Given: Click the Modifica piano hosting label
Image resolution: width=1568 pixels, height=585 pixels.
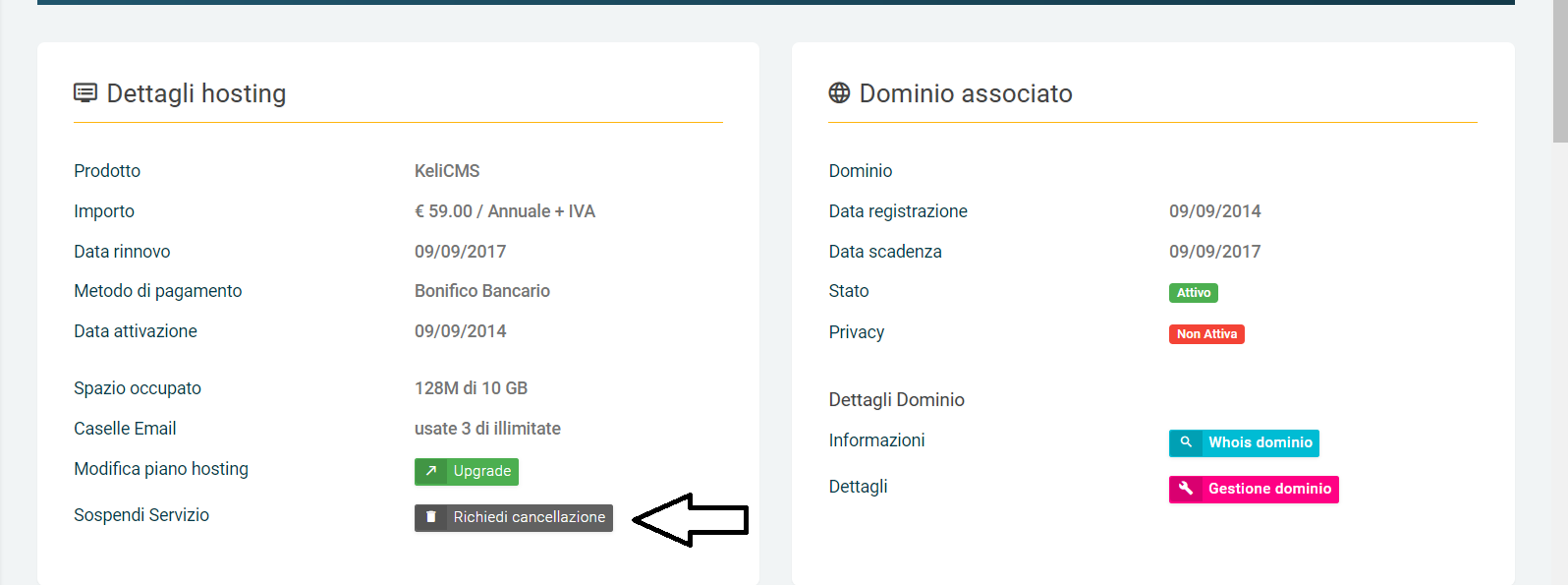Looking at the screenshot, I should (x=161, y=469).
